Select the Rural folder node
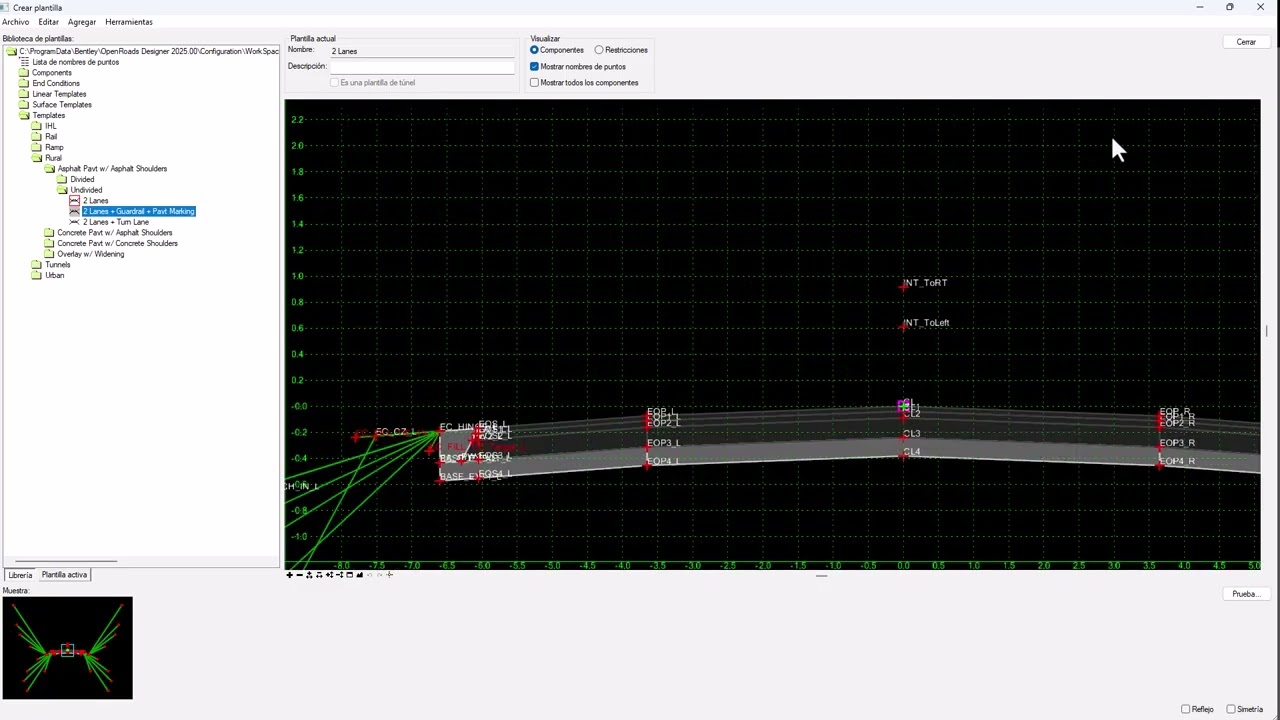 (x=53, y=158)
